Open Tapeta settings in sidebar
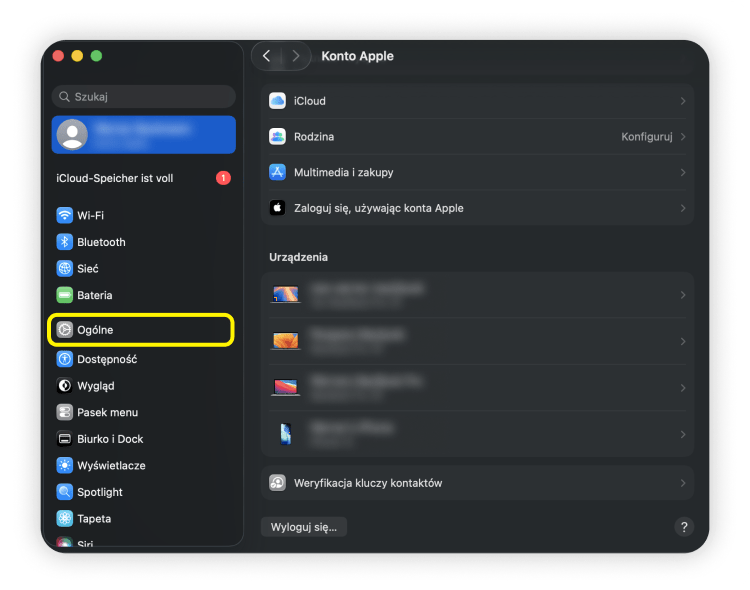 click(x=143, y=518)
